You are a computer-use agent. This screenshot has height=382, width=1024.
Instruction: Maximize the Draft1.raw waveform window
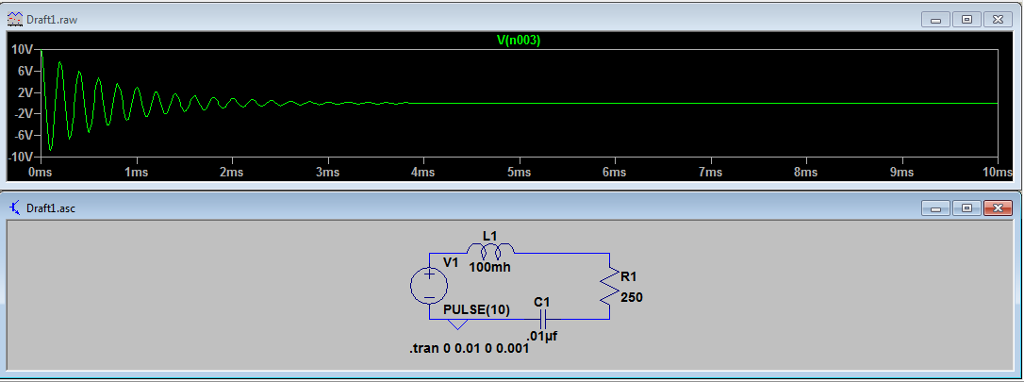pos(967,20)
